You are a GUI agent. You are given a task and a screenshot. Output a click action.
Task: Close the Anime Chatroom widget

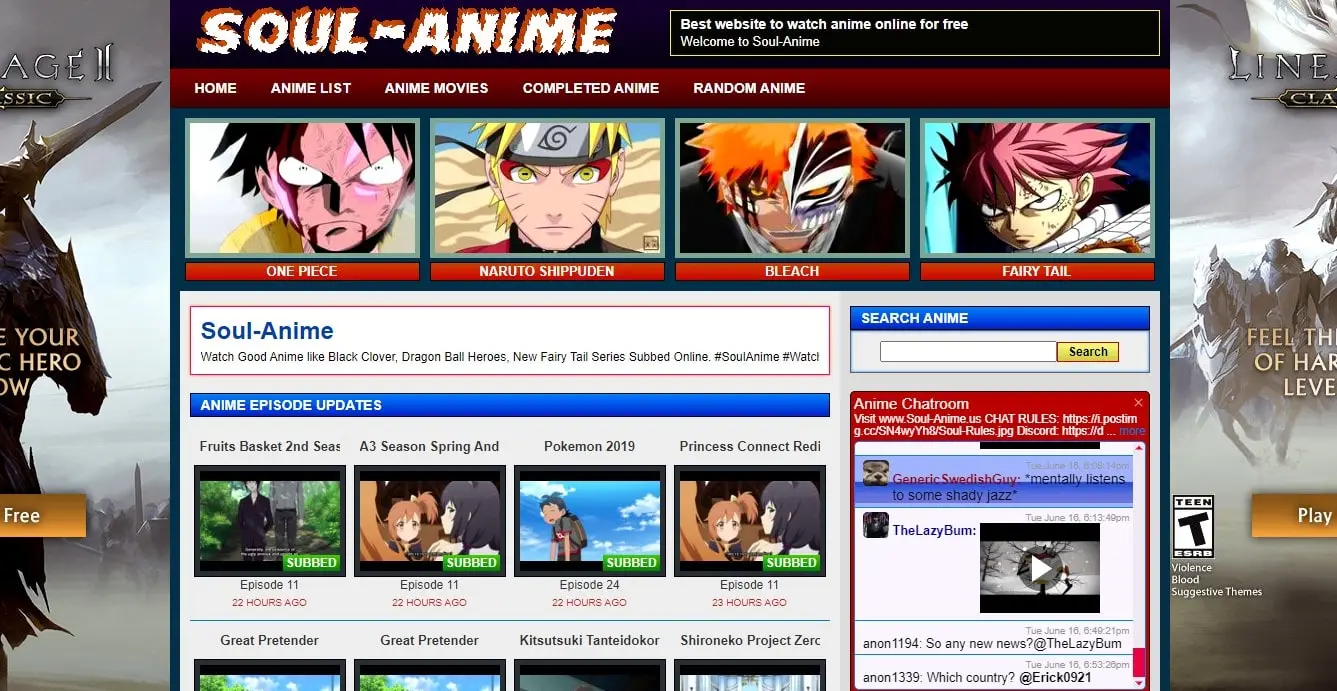tap(1138, 403)
